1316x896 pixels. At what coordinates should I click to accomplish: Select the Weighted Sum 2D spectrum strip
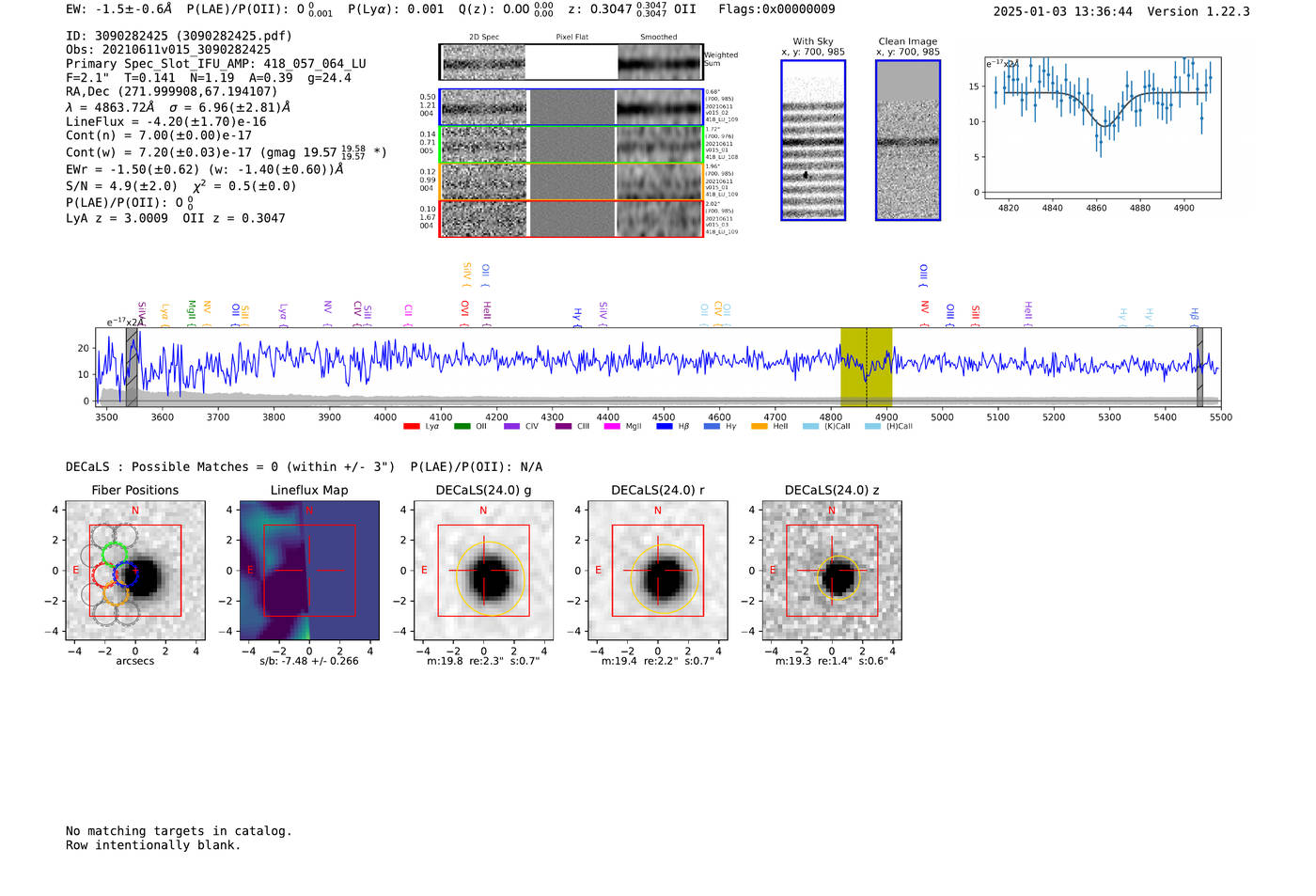(x=571, y=62)
